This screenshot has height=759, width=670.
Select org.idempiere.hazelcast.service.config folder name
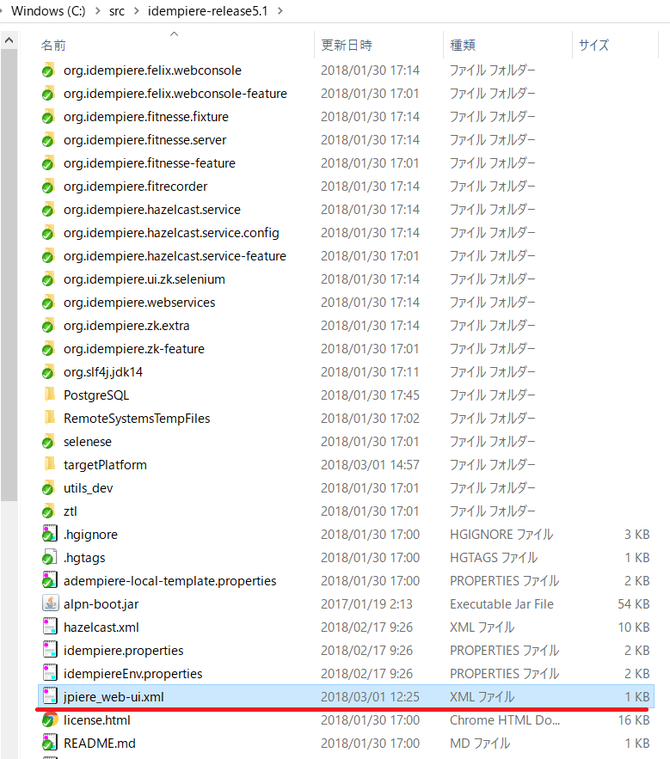click(x=171, y=233)
